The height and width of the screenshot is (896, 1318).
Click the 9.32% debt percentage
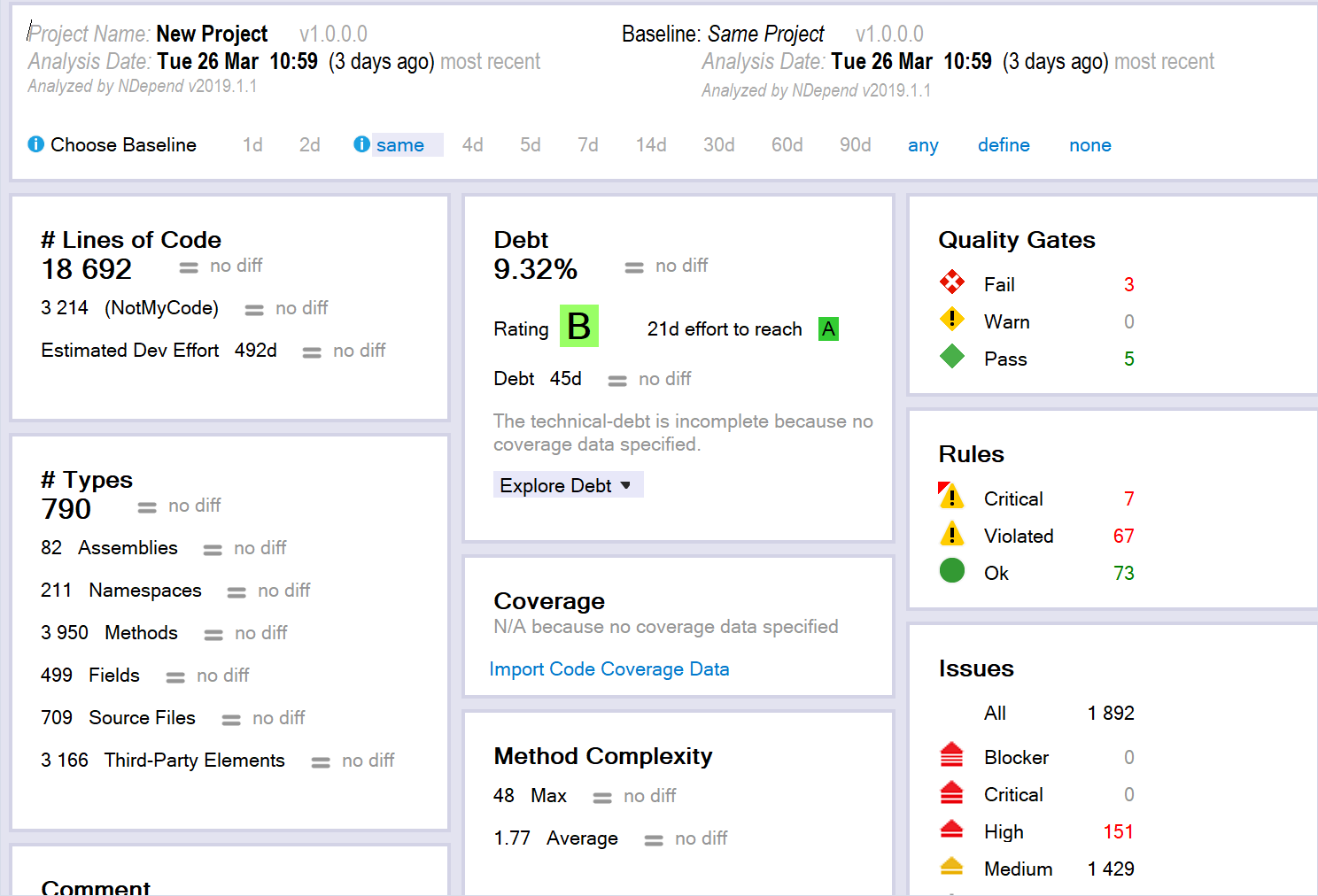[x=536, y=269]
